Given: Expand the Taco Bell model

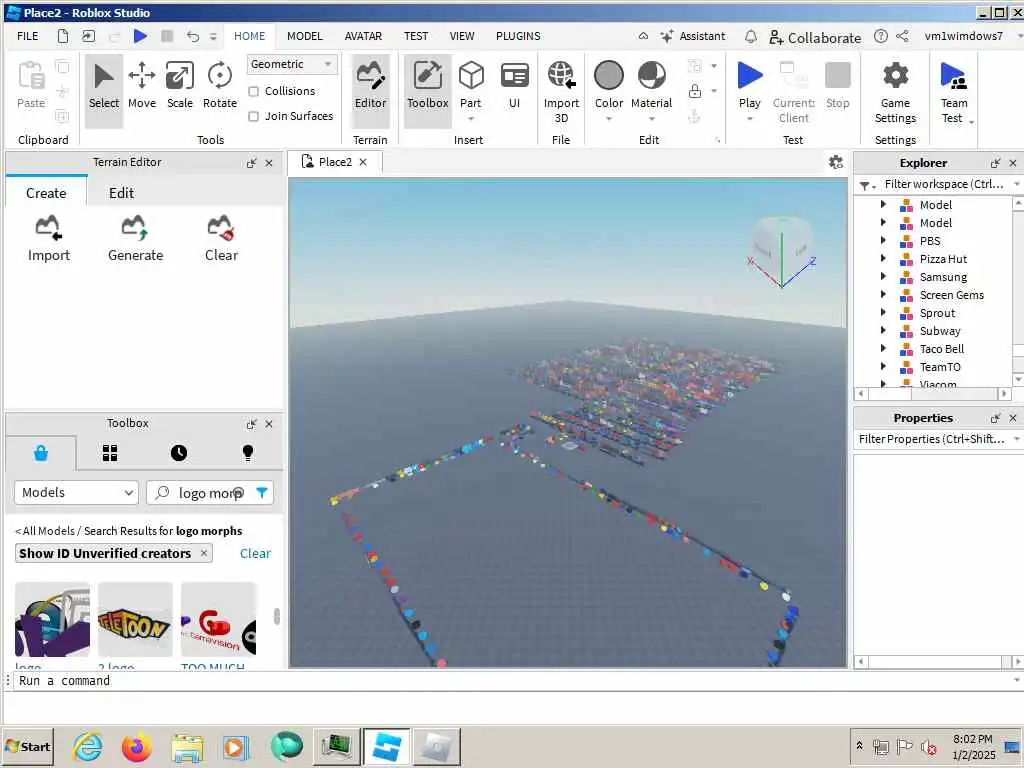Looking at the screenshot, I should click(883, 349).
